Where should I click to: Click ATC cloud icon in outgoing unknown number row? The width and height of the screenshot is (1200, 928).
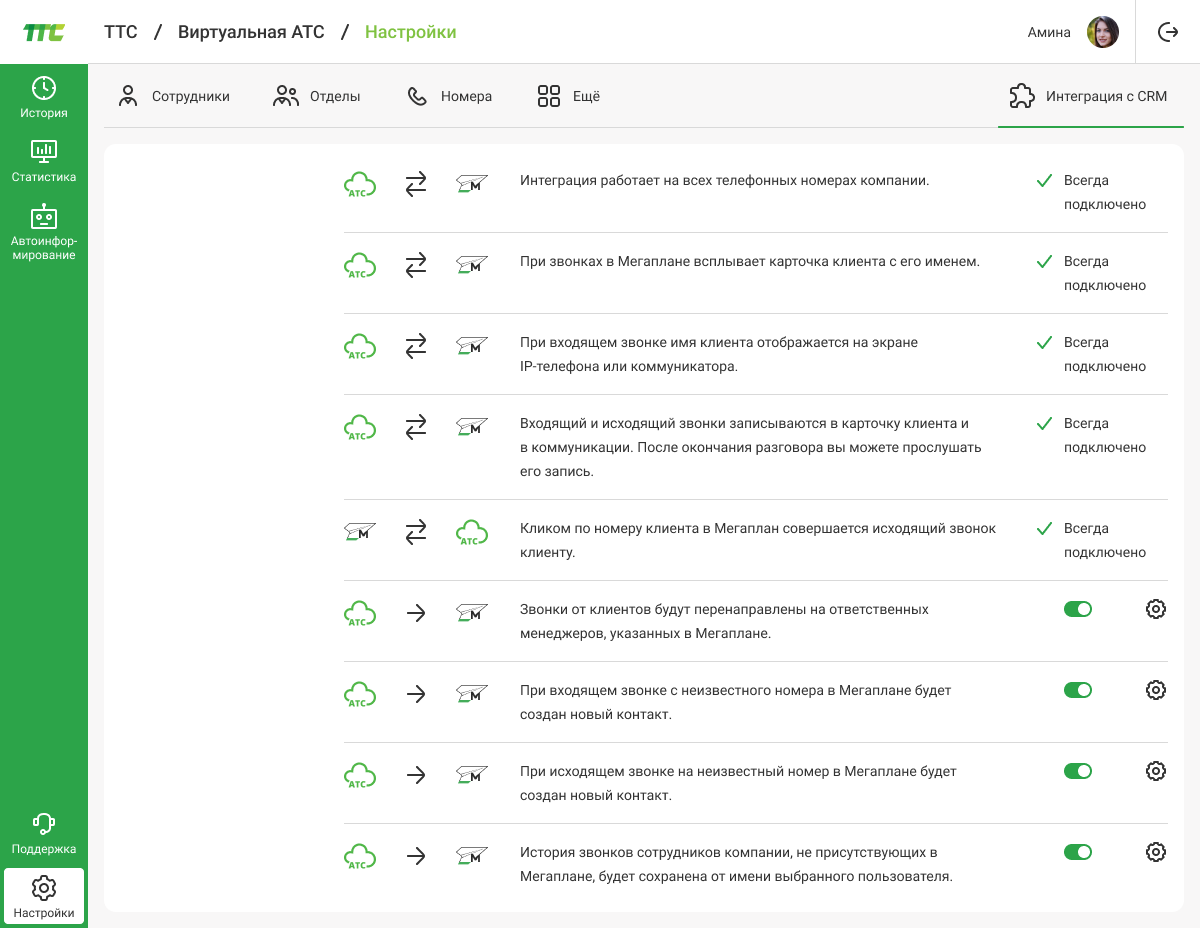click(360, 775)
